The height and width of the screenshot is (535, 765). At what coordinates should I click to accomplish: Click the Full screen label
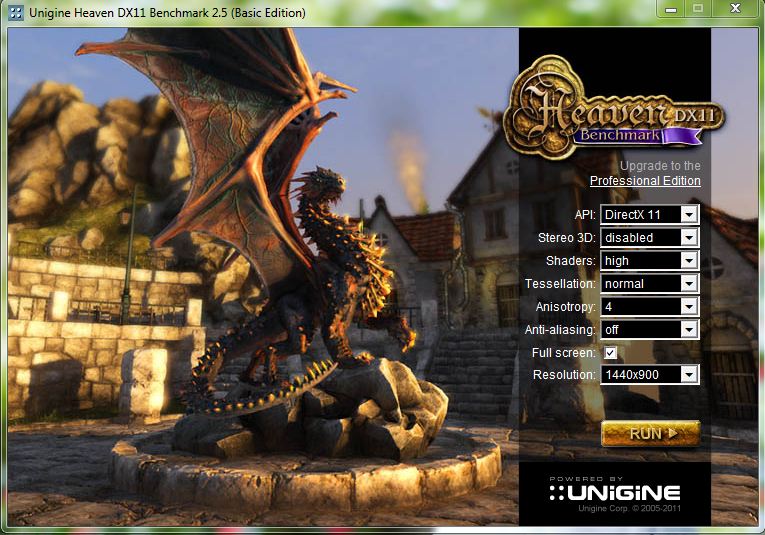click(564, 353)
